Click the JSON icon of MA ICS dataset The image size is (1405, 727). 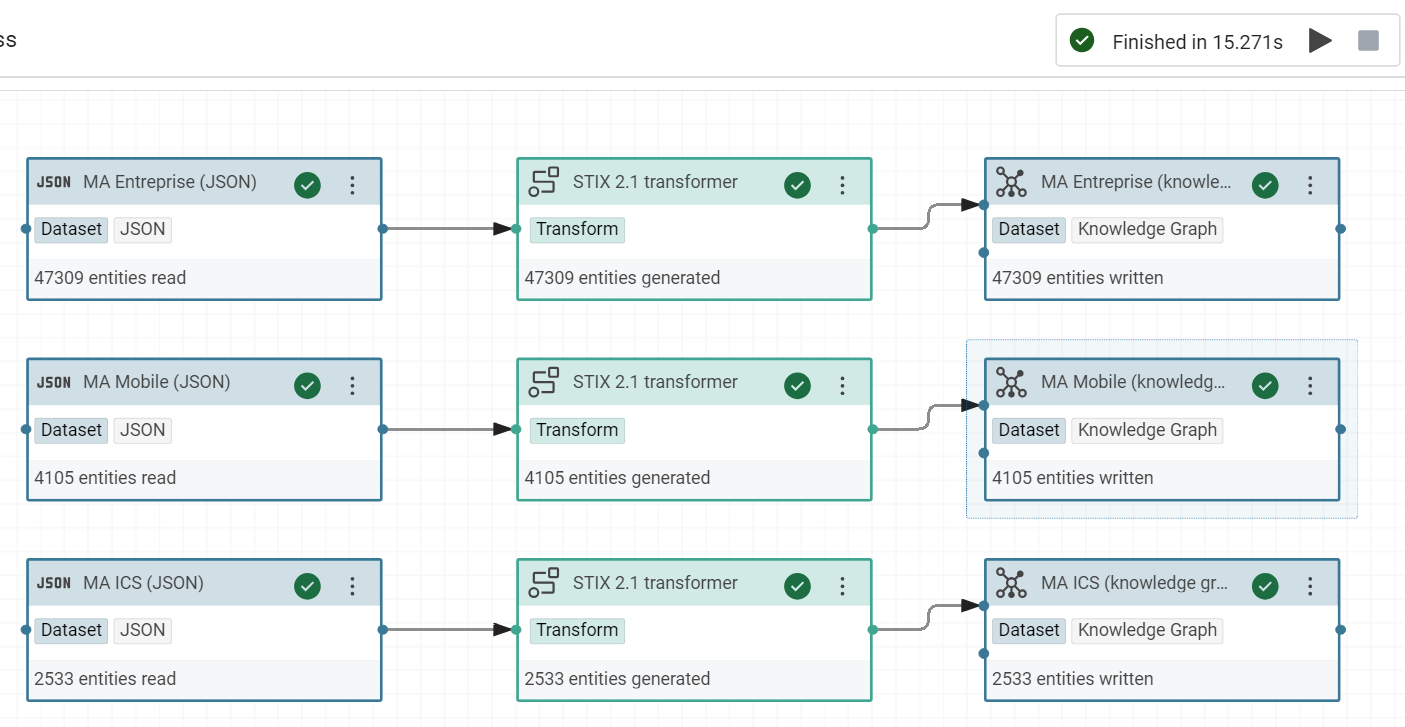(x=54, y=583)
